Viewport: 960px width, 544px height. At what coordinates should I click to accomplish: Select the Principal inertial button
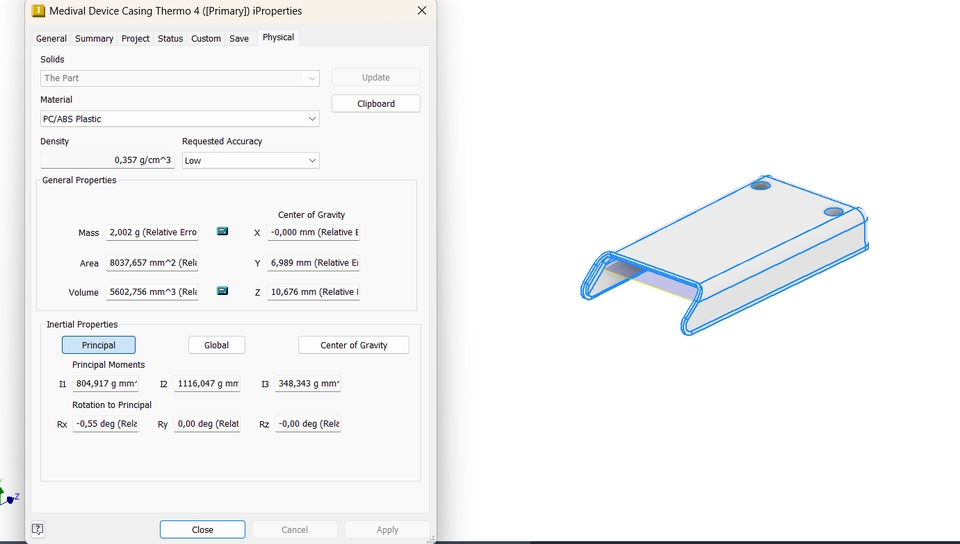click(x=99, y=345)
